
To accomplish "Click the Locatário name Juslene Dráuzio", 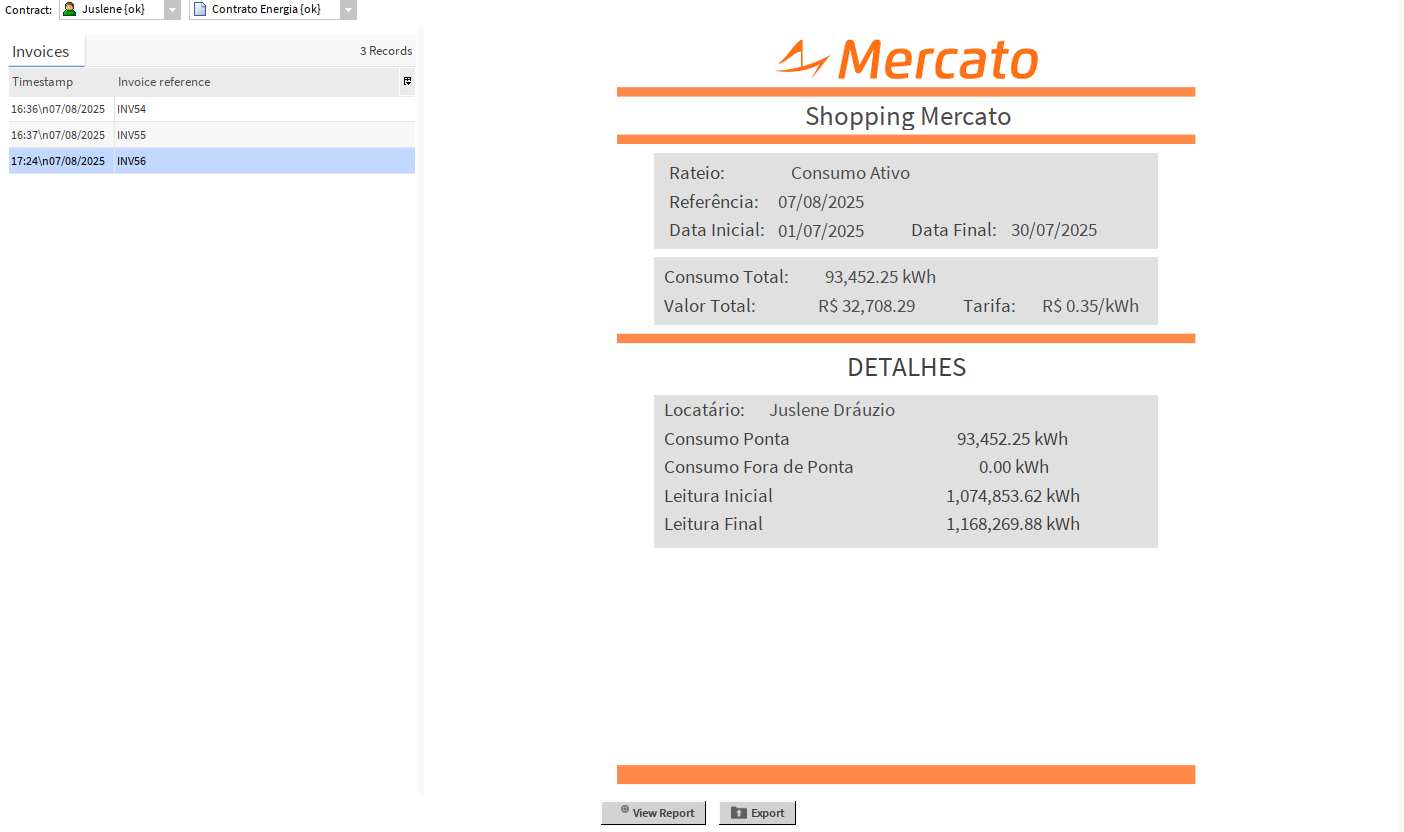I will click(x=832, y=410).
